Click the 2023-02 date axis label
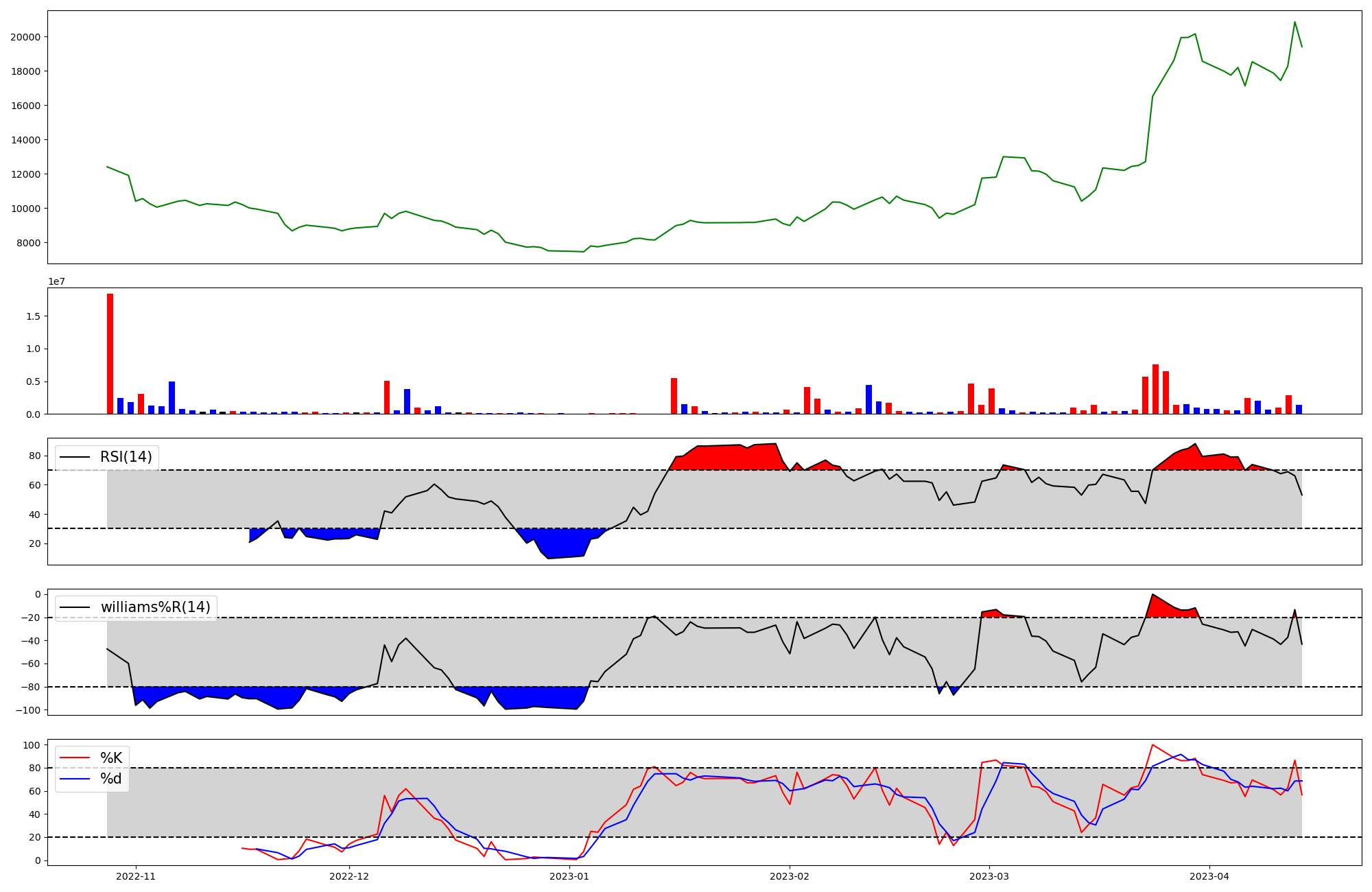The width and height of the screenshot is (1372, 892). (x=790, y=876)
